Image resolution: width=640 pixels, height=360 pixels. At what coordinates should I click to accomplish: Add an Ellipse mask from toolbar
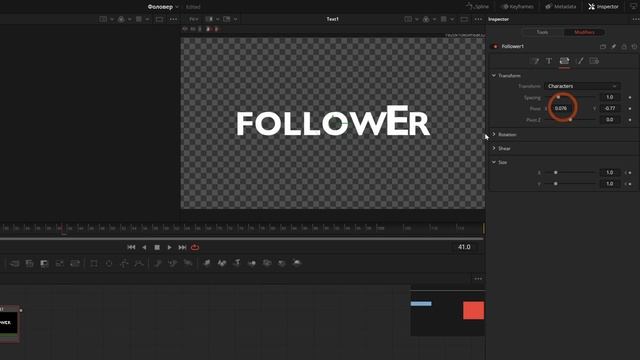(x=109, y=263)
